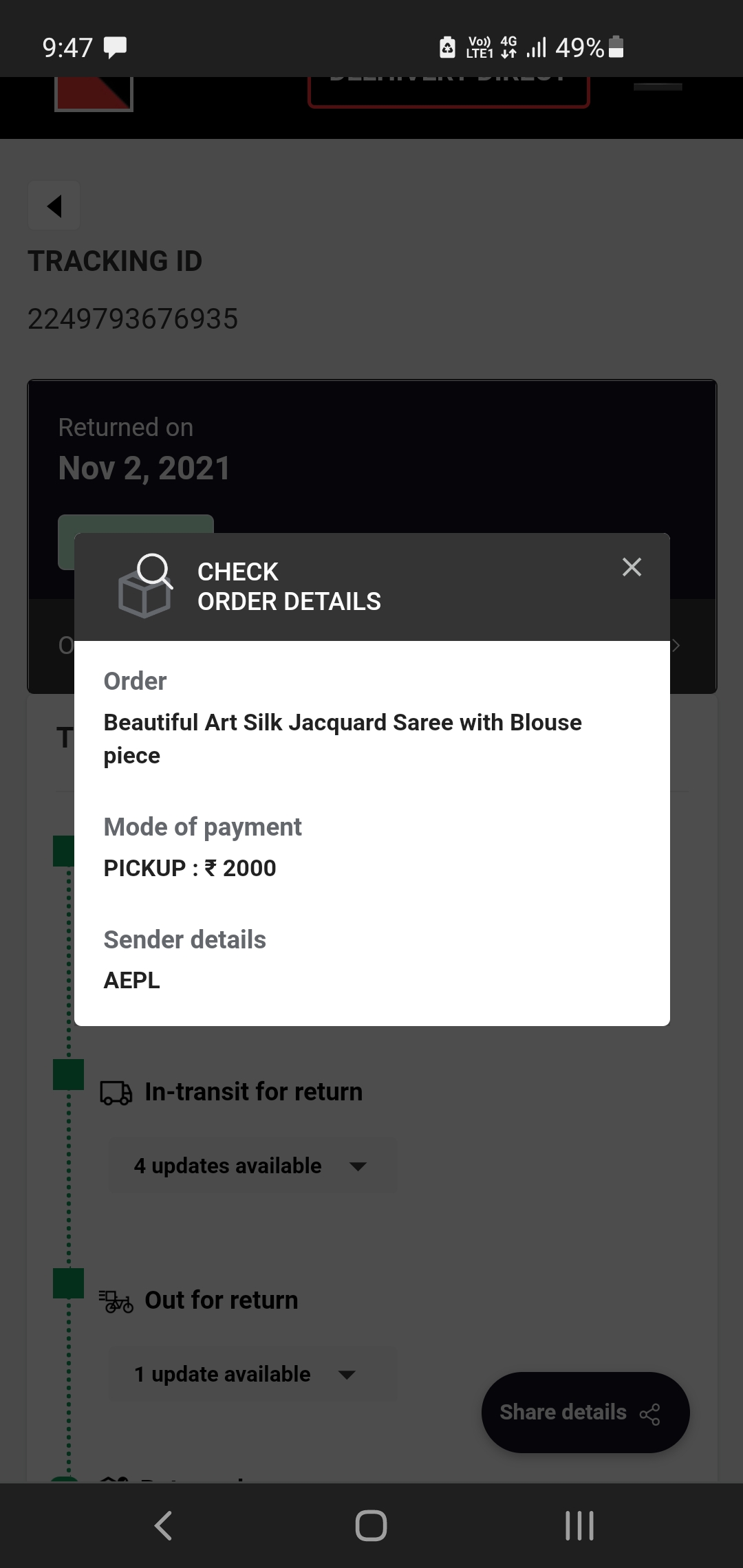The image size is (743, 1568).
Task: Tap the truck icon beside In-transit for return
Action: coord(116,1092)
